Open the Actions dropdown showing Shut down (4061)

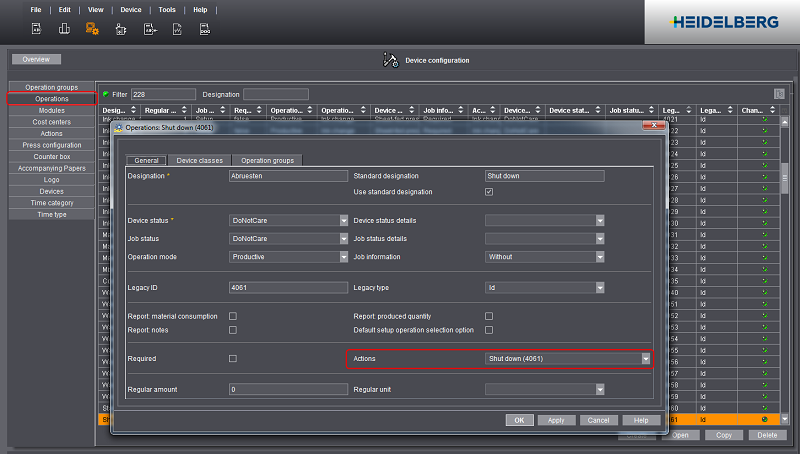coord(645,358)
